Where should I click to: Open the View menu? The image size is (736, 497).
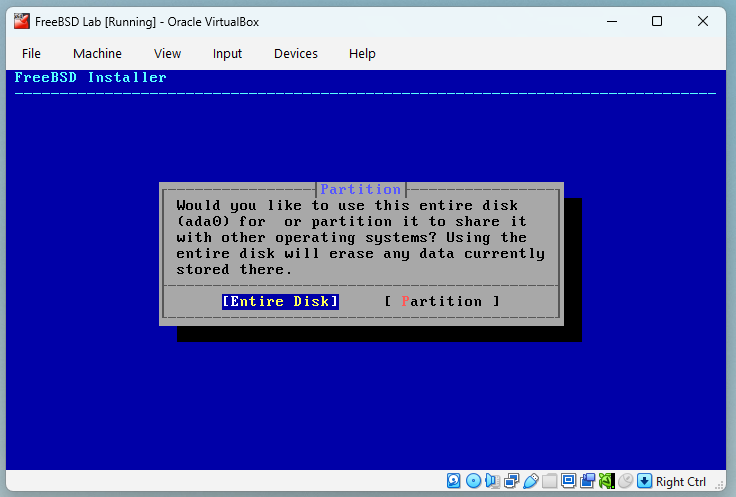pos(167,54)
